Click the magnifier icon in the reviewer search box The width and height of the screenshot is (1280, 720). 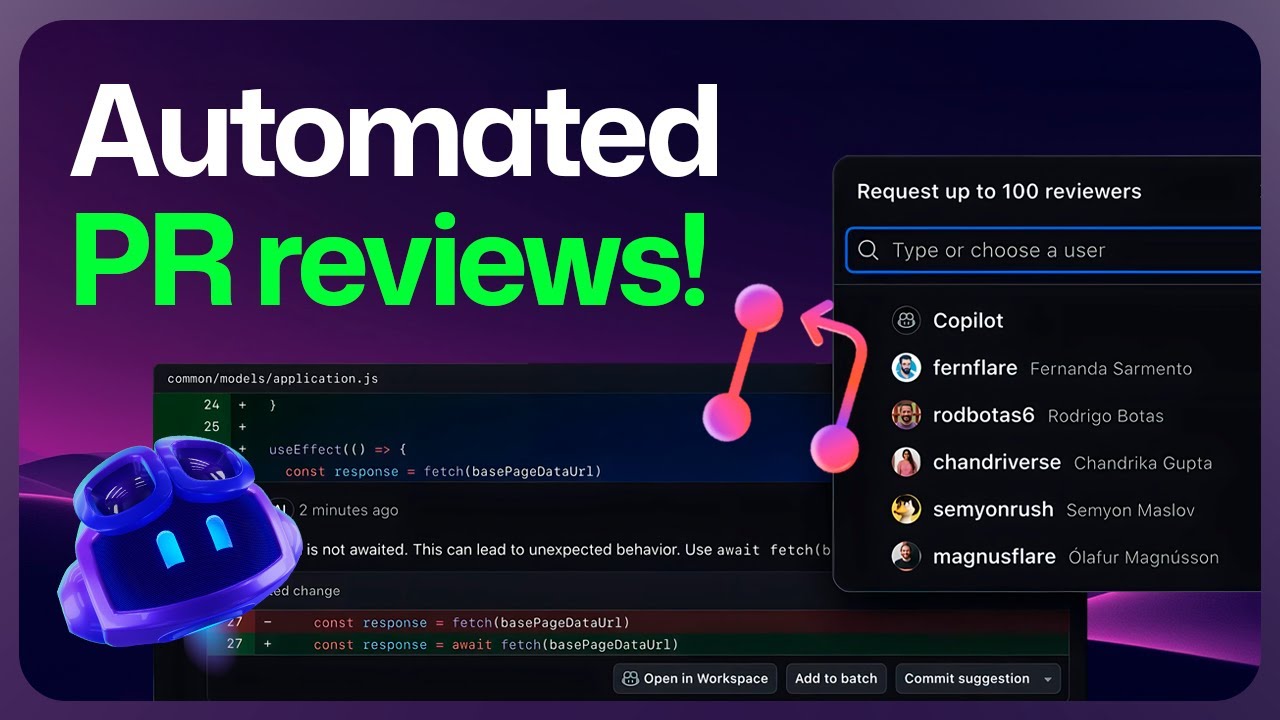(x=869, y=250)
